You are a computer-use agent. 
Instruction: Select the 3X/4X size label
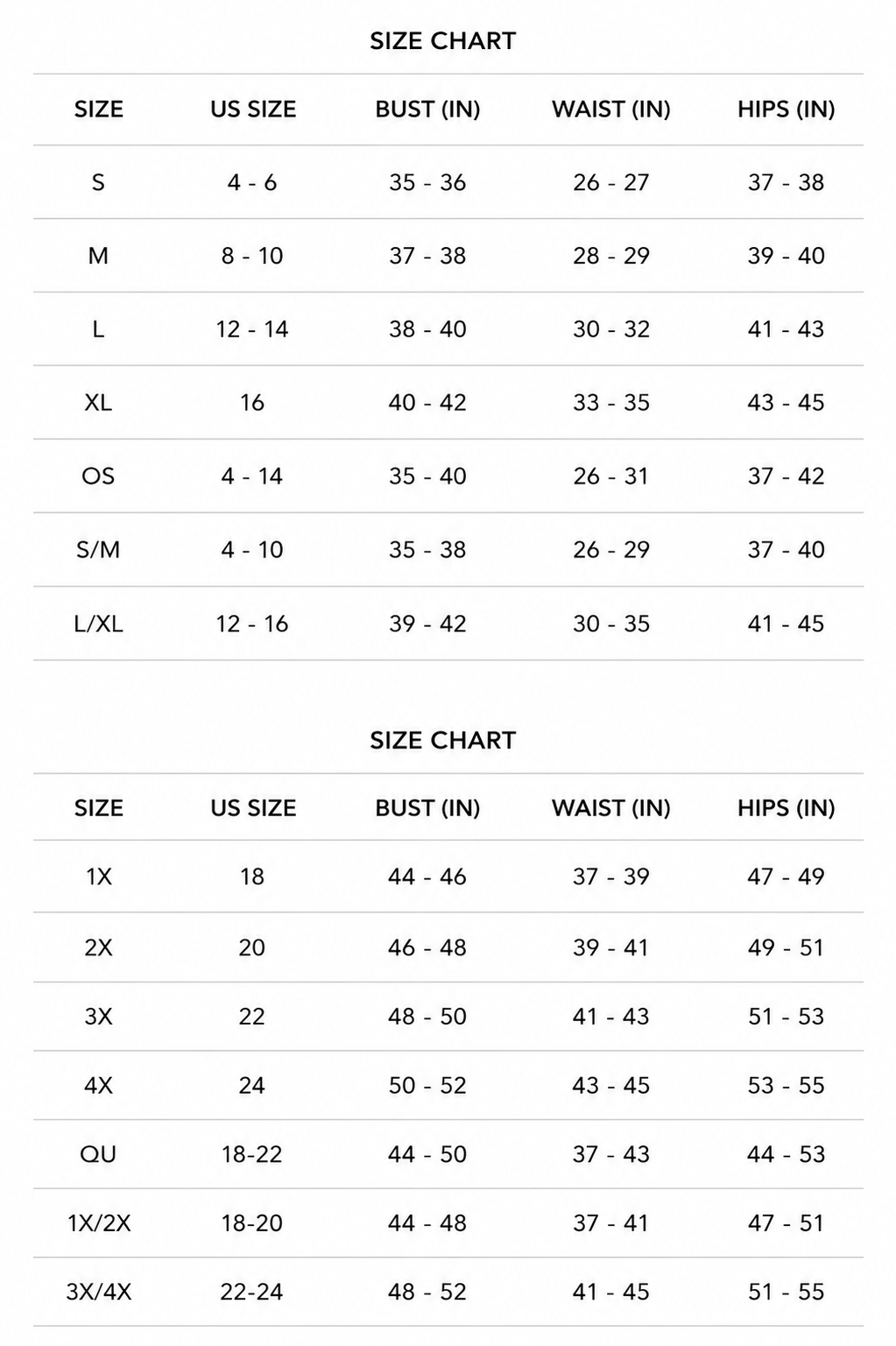point(98,1292)
